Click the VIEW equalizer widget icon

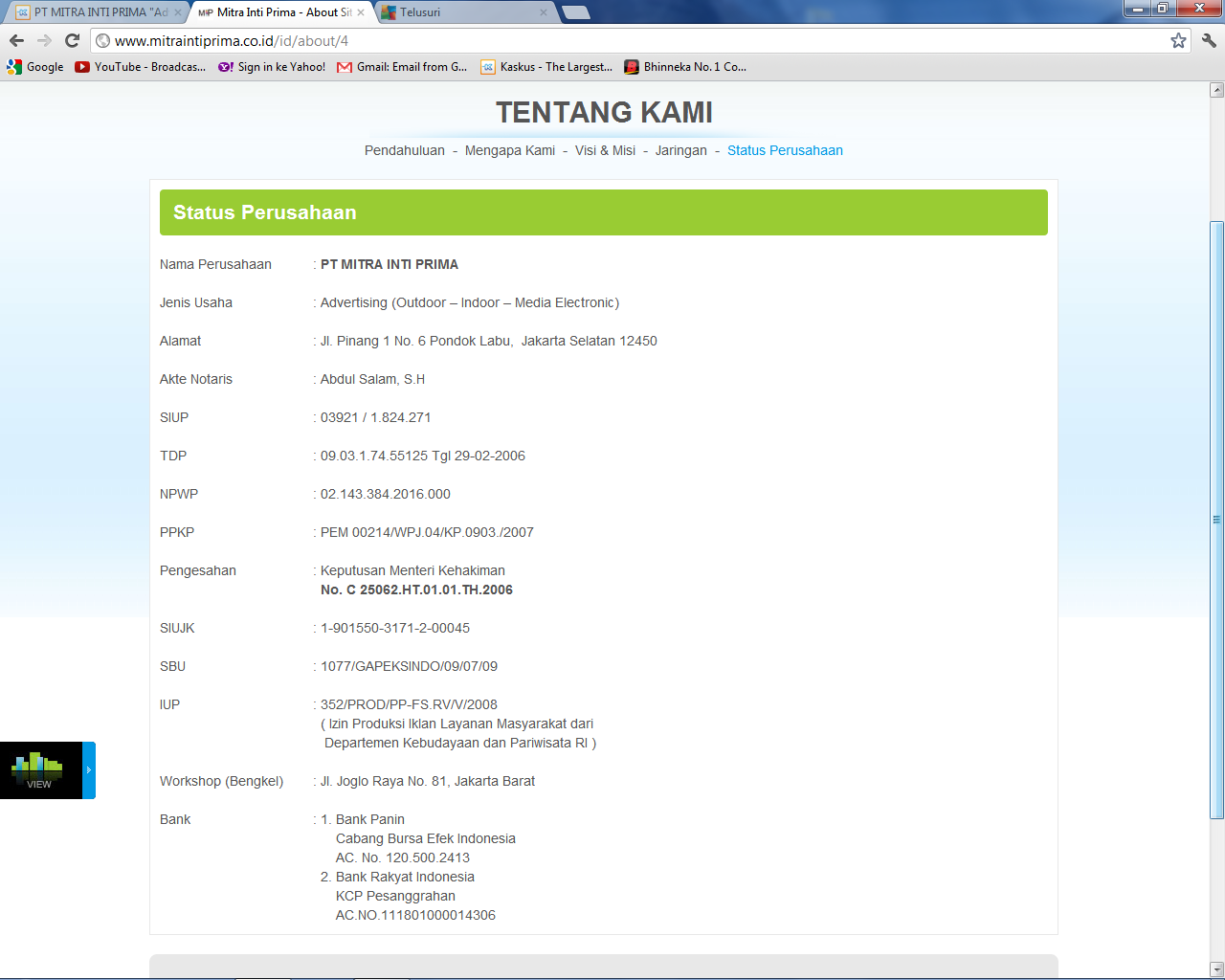(x=39, y=769)
